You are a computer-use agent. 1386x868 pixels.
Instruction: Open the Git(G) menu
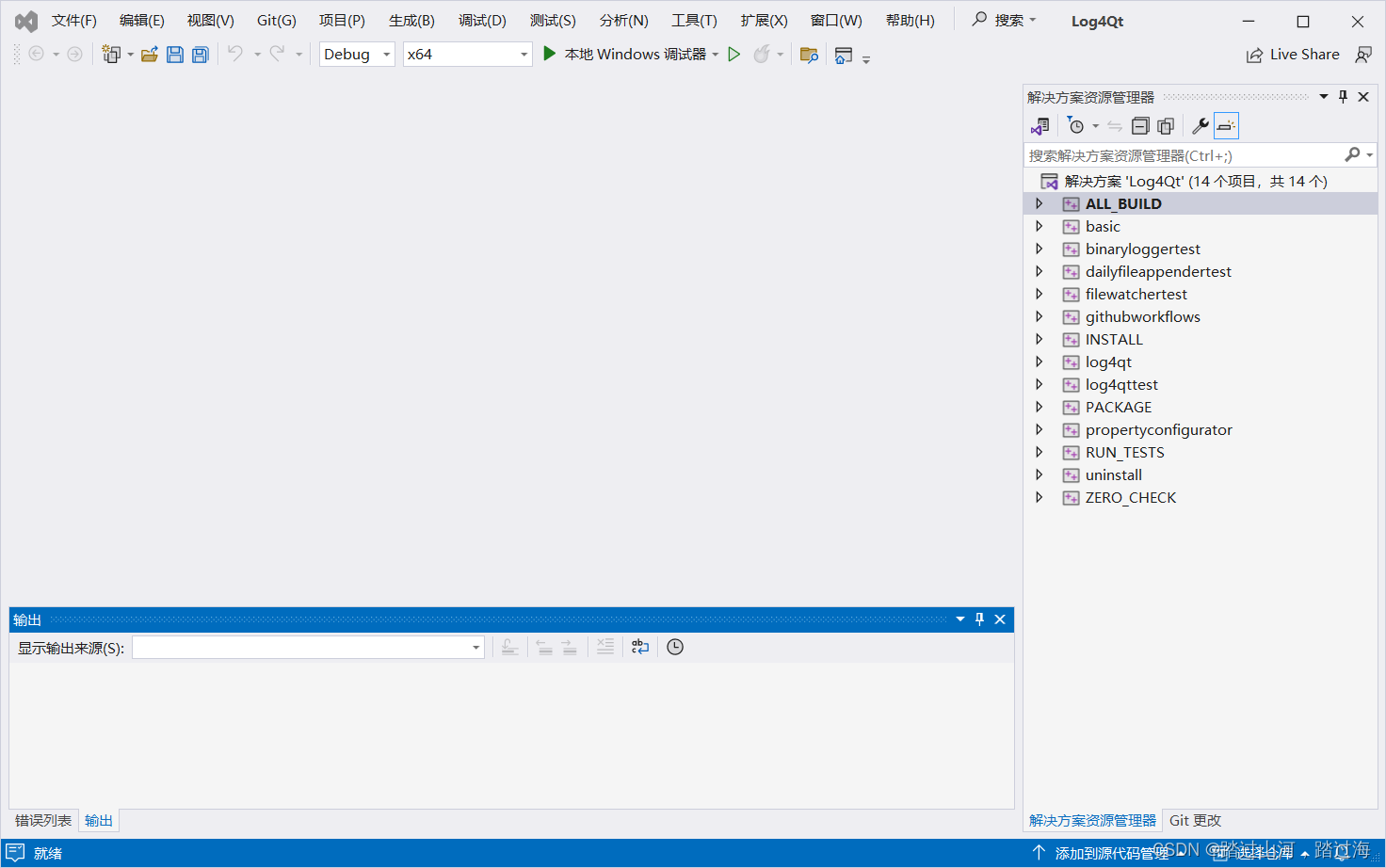pyautogui.click(x=277, y=21)
